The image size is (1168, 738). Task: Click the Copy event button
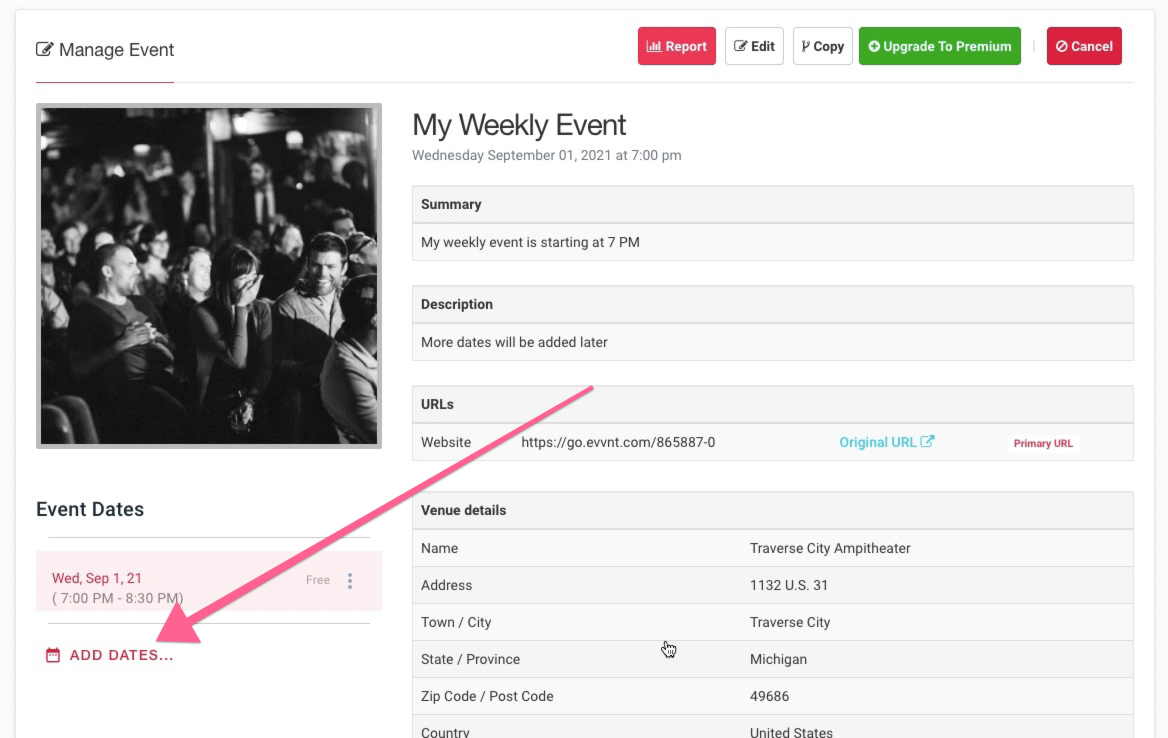tap(822, 46)
